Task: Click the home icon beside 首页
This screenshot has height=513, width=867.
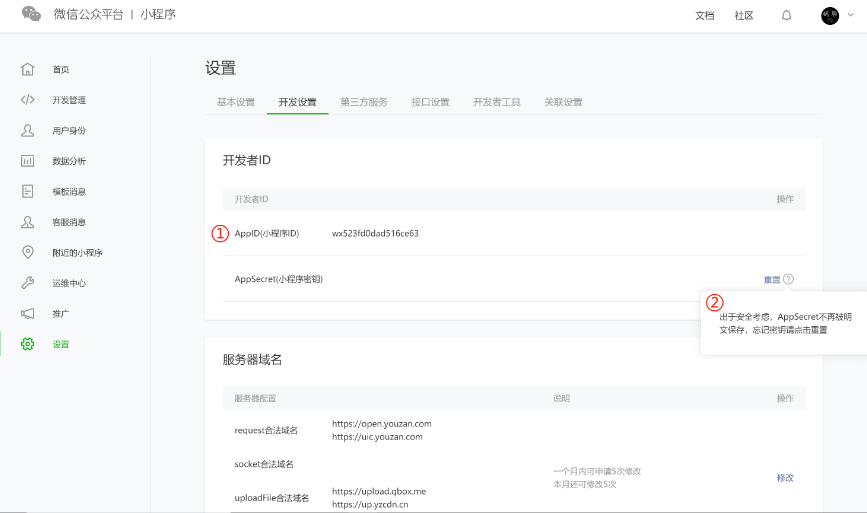Action: [x=28, y=69]
